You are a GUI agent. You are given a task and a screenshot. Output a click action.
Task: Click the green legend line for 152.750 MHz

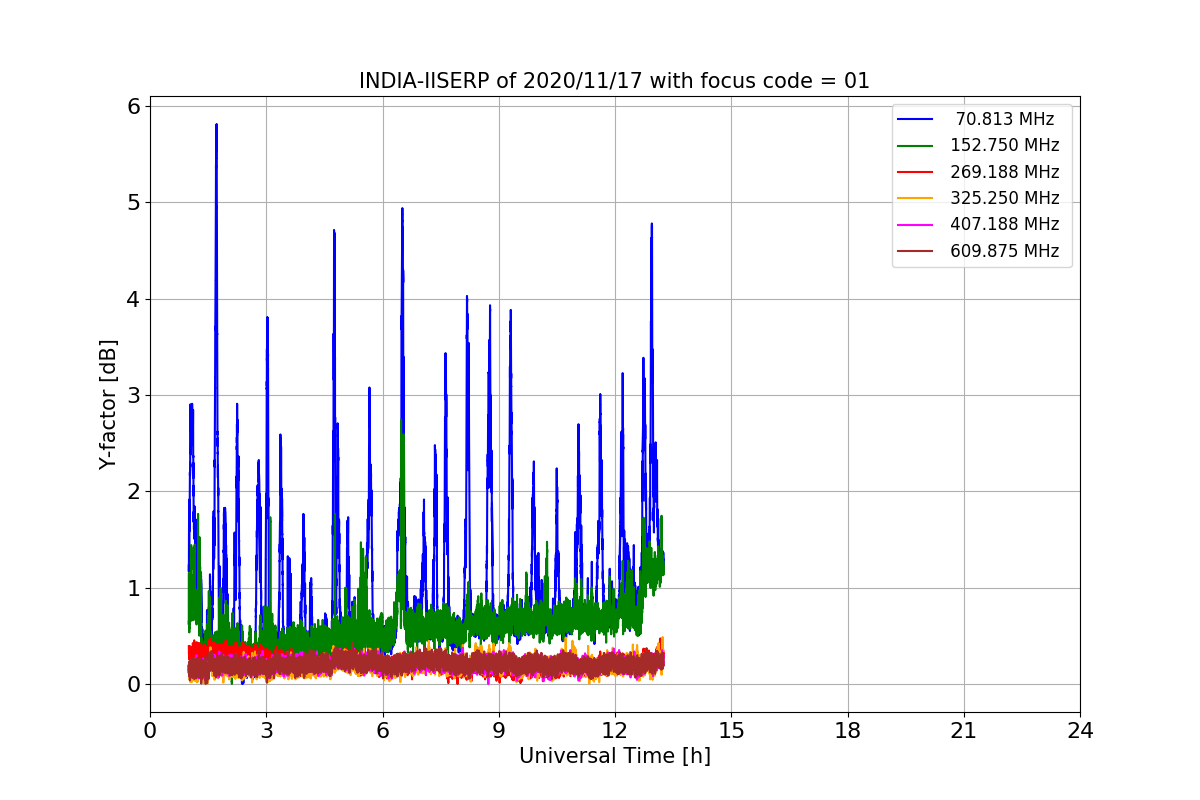916,145
